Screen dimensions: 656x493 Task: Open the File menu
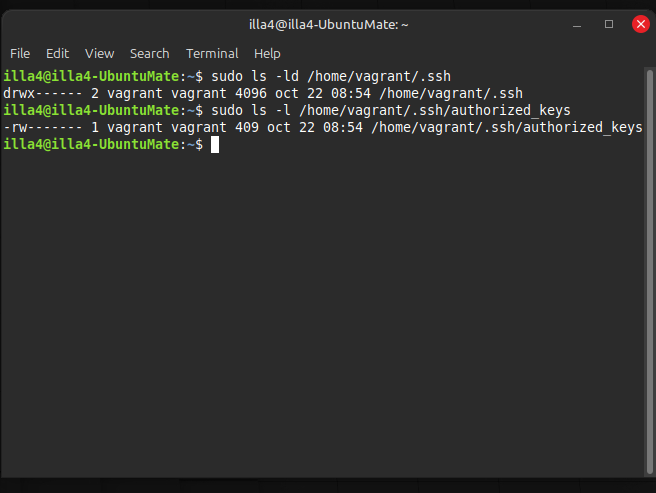point(20,53)
